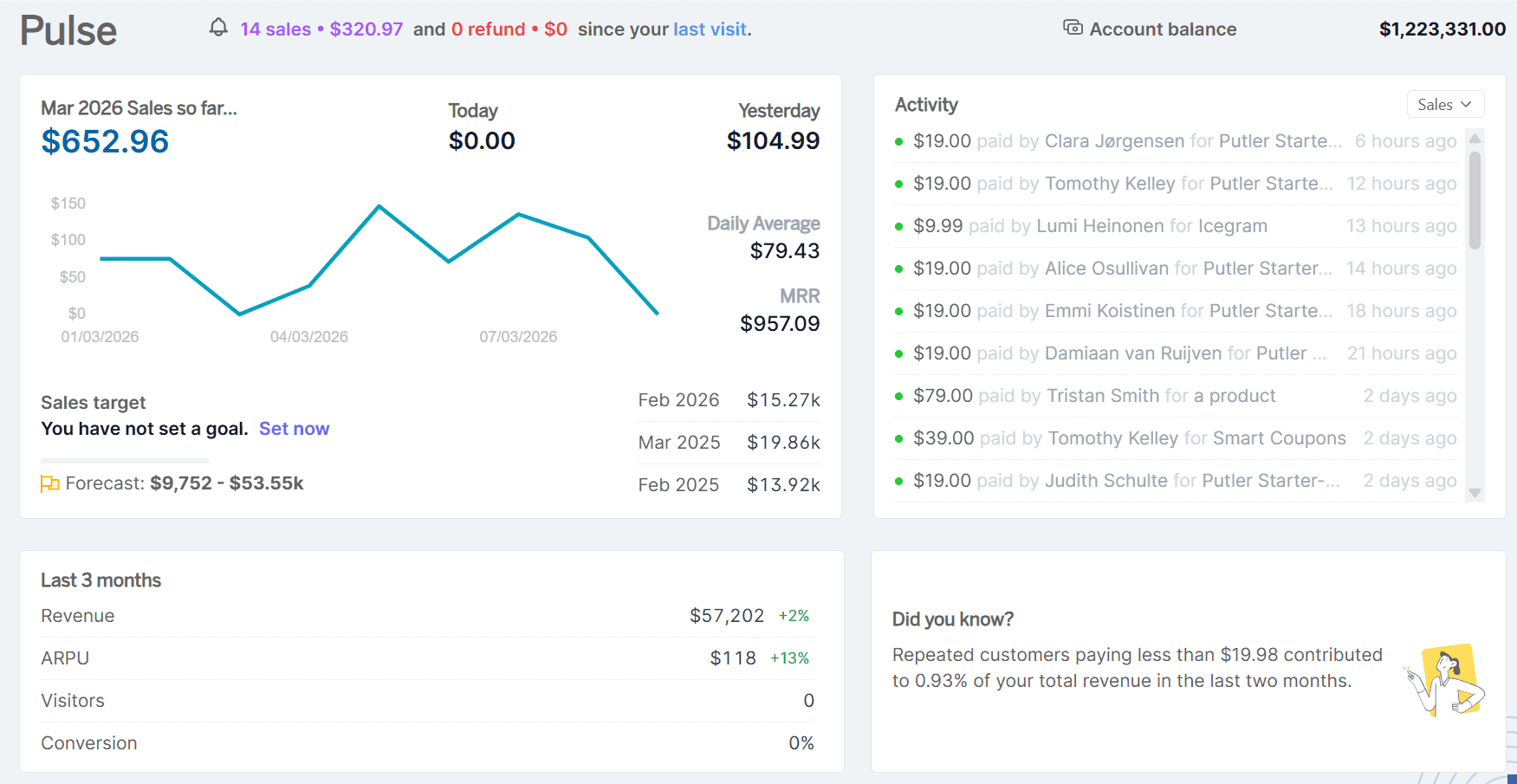1517x784 pixels.
Task: Click 'Set now' to set a sales goal
Action: coord(294,428)
